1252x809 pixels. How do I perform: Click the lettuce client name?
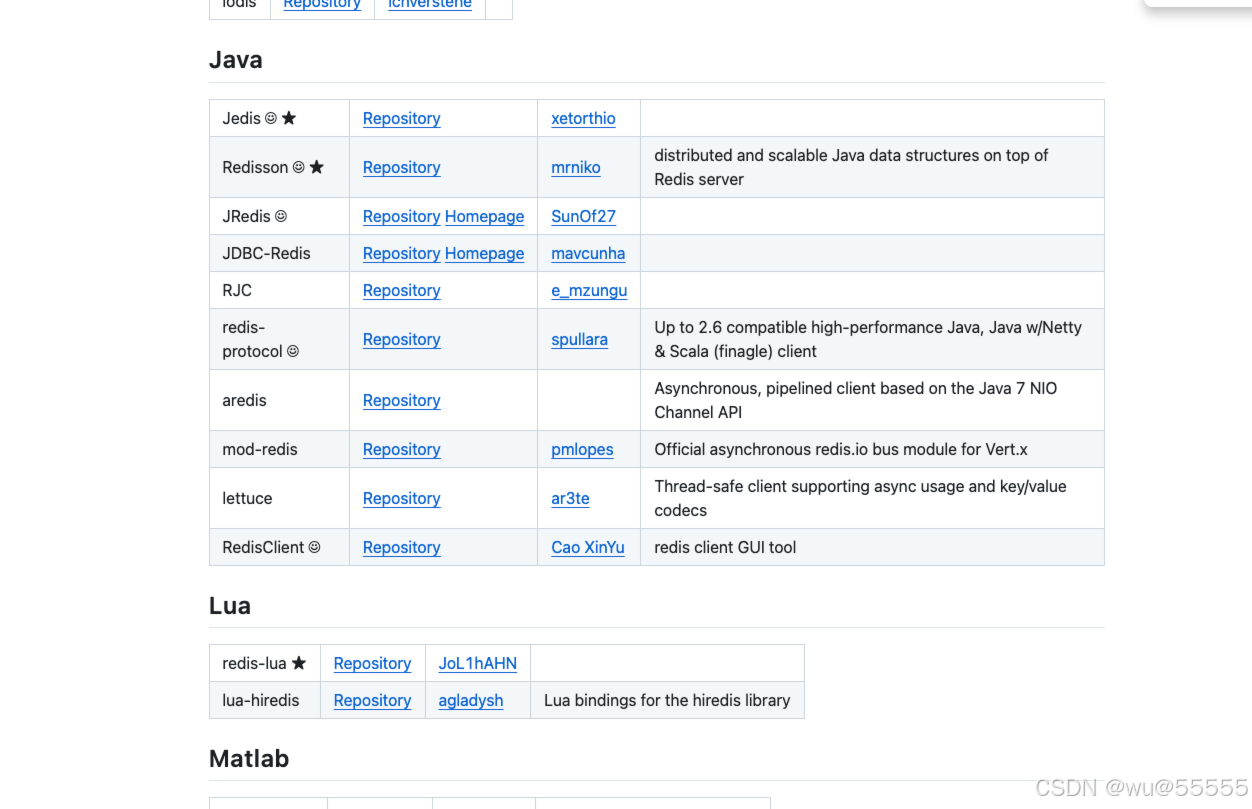point(247,498)
